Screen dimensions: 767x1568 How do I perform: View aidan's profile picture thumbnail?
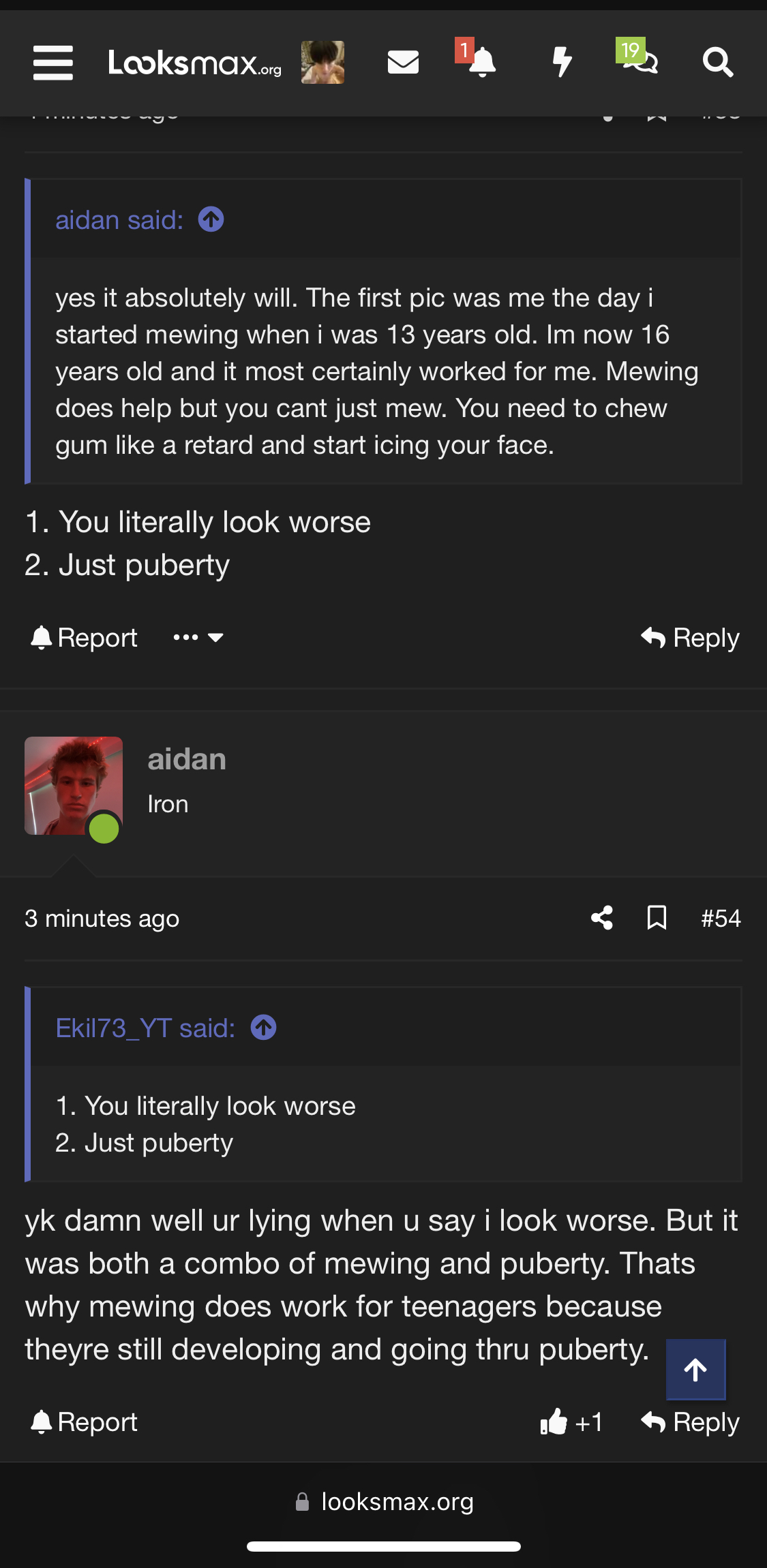74,786
